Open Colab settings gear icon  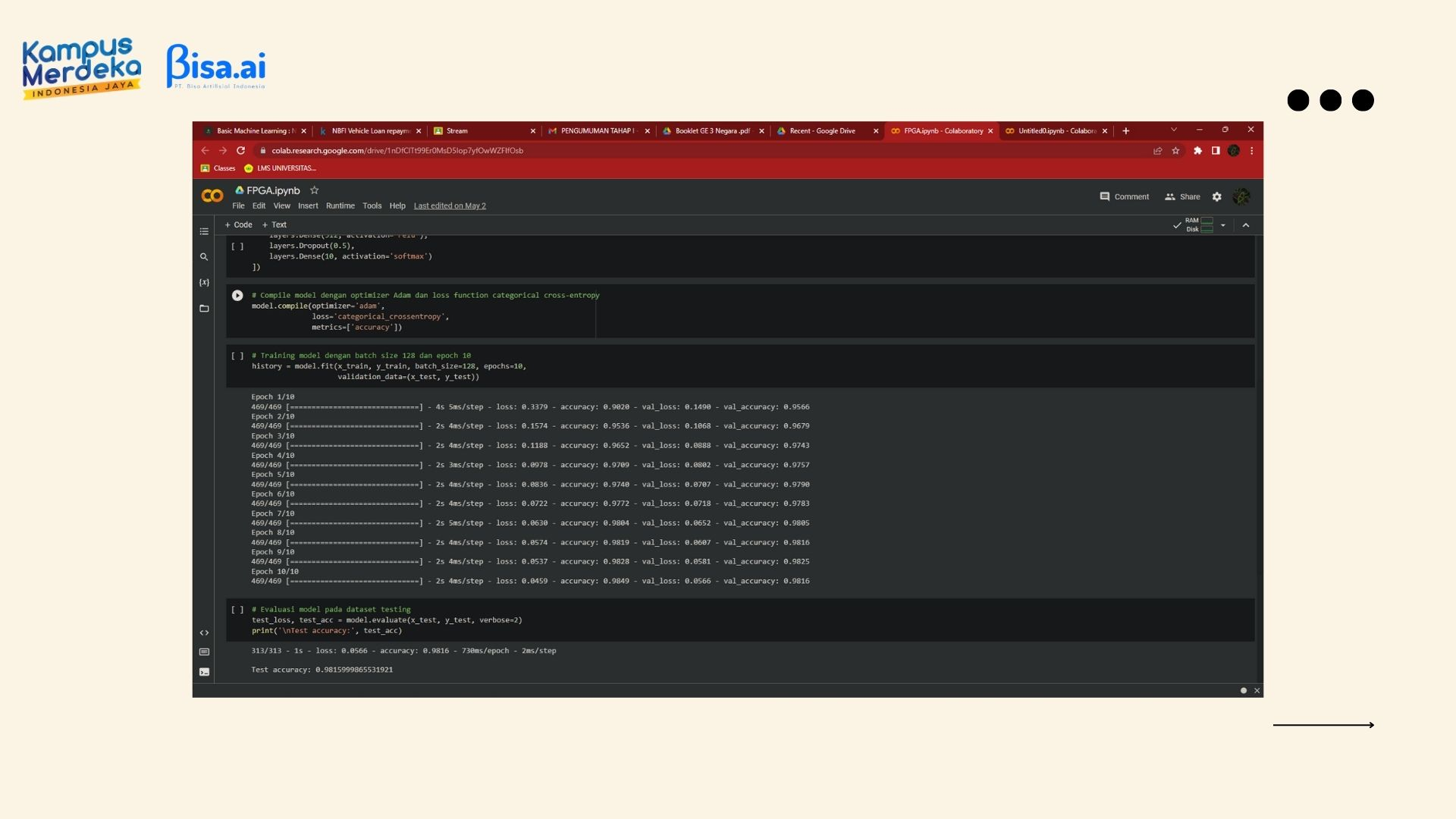click(1217, 196)
